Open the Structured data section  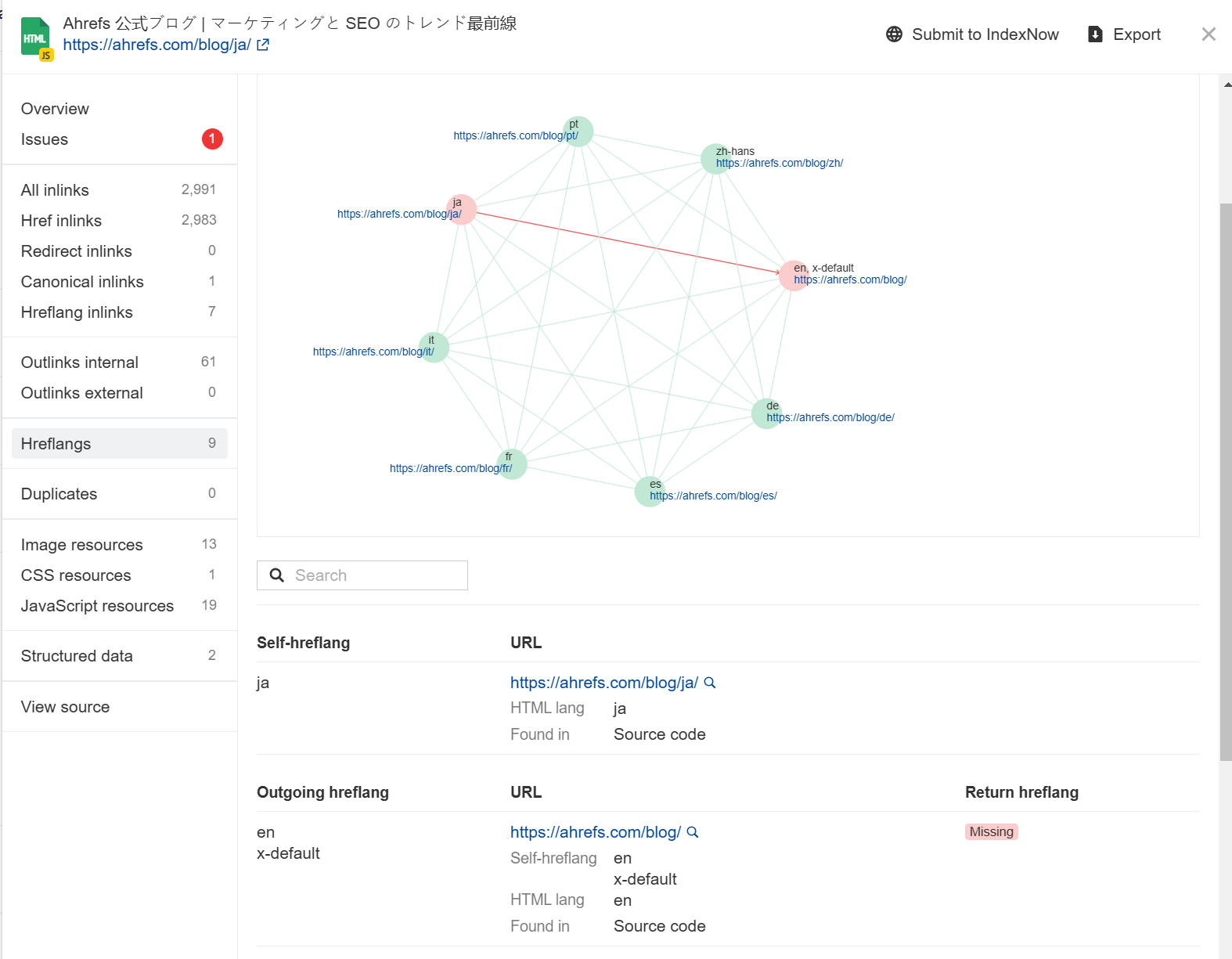pyautogui.click(x=77, y=655)
